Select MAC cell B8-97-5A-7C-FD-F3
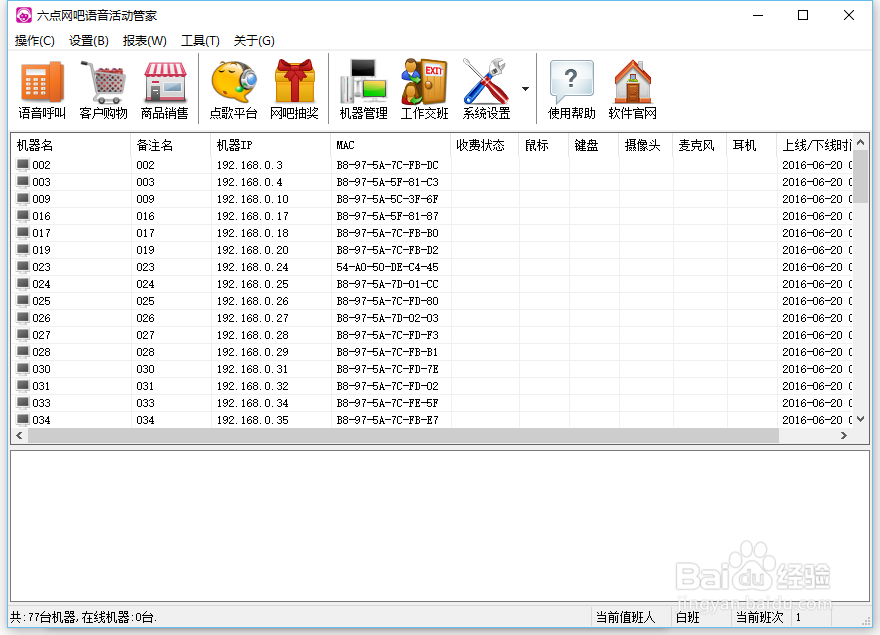This screenshot has height=635, width=880. click(x=387, y=335)
